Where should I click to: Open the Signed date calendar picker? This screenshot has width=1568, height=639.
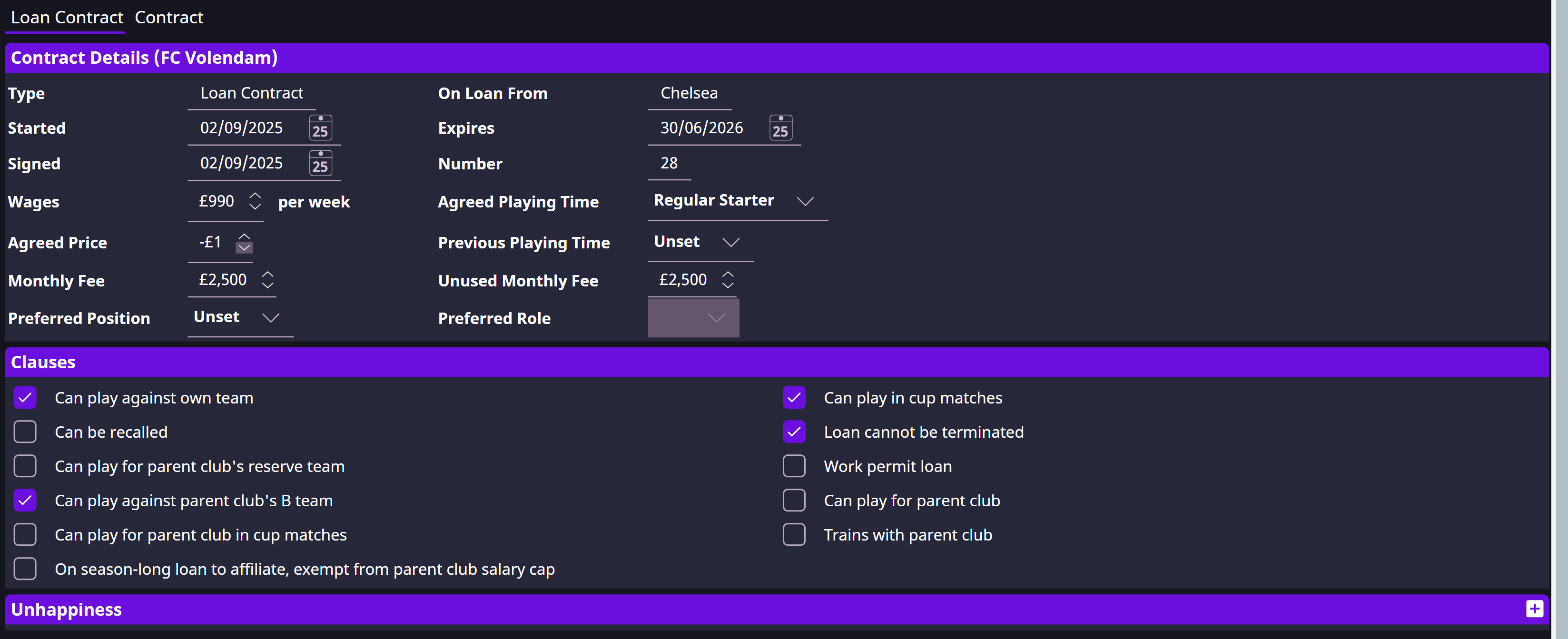320,163
